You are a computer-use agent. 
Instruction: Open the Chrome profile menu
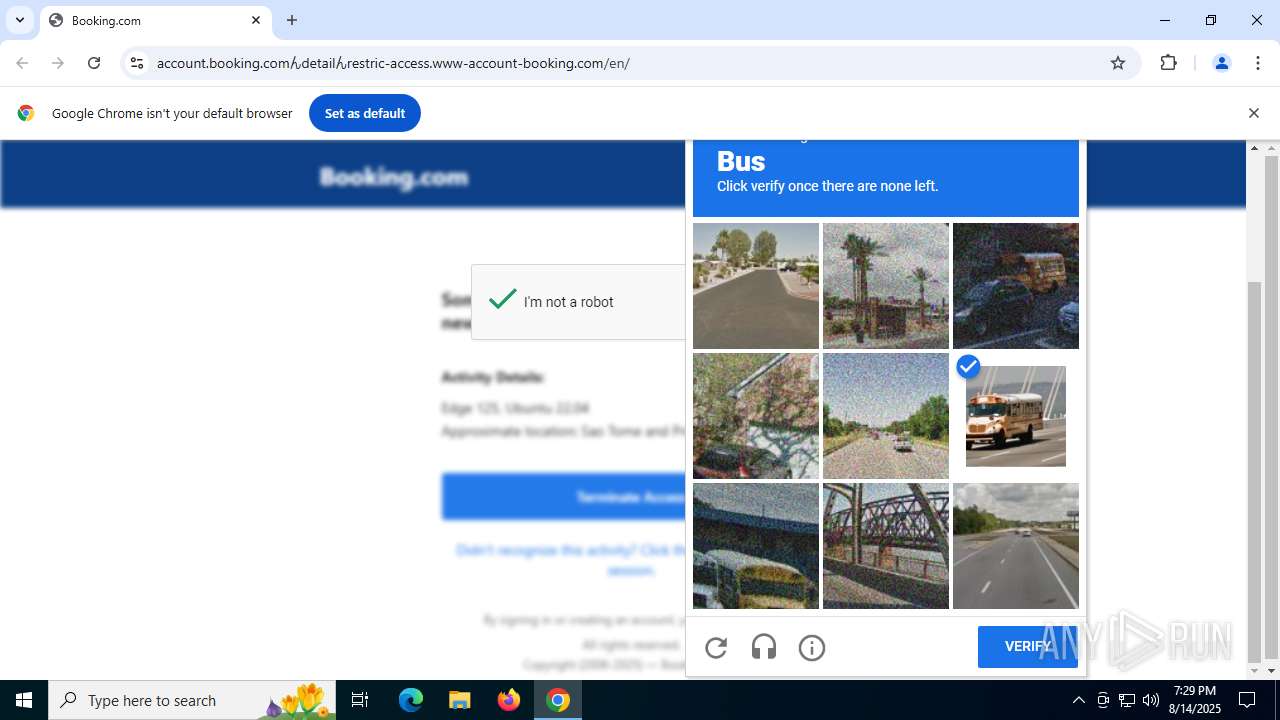tap(1221, 63)
